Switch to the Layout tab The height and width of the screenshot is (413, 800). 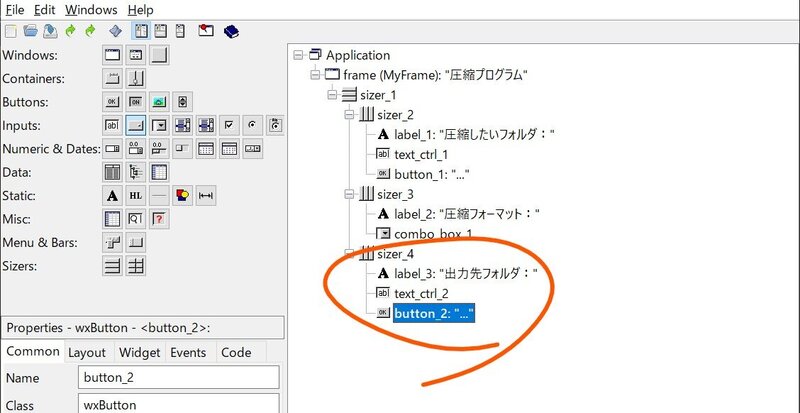[87, 352]
